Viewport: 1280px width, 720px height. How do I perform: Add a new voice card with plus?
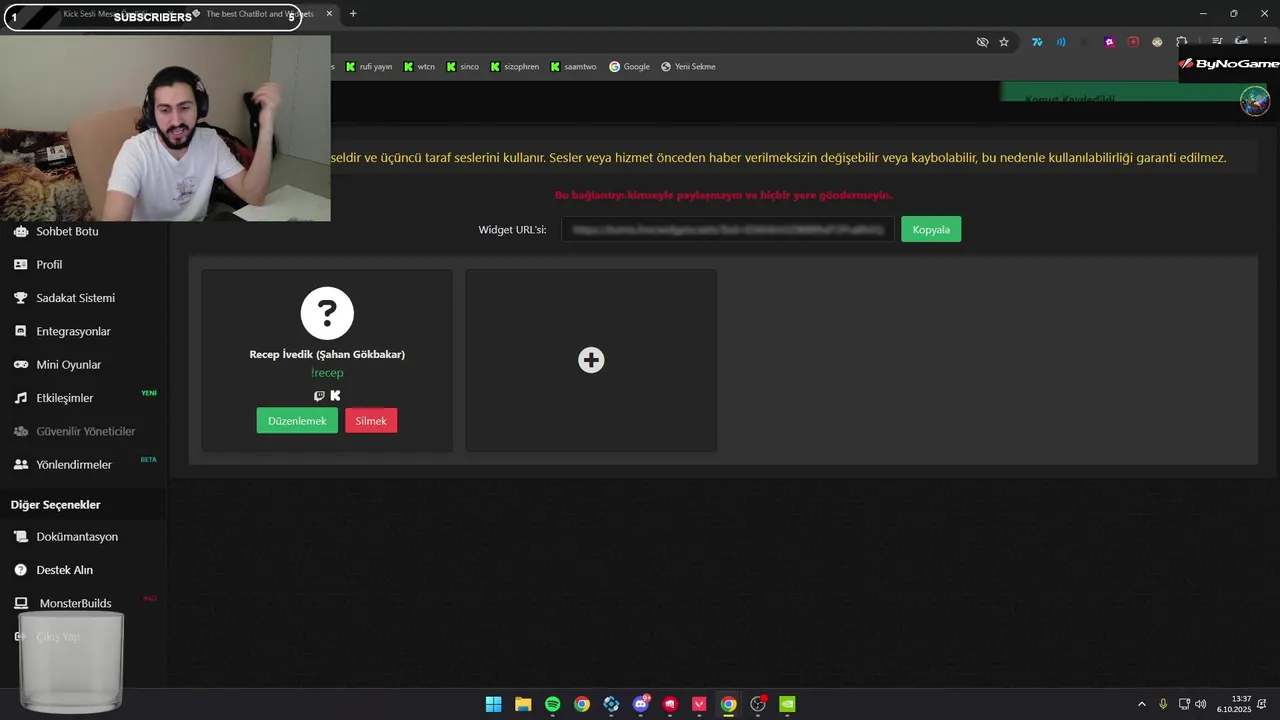[591, 360]
